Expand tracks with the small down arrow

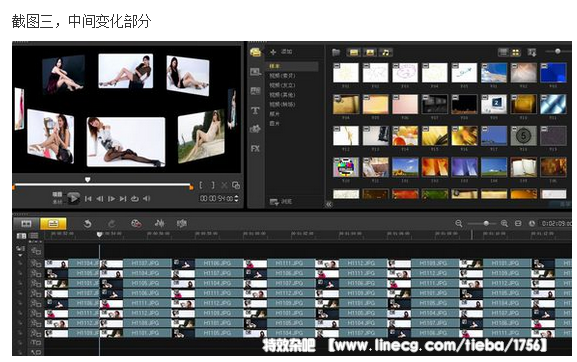(20, 255)
